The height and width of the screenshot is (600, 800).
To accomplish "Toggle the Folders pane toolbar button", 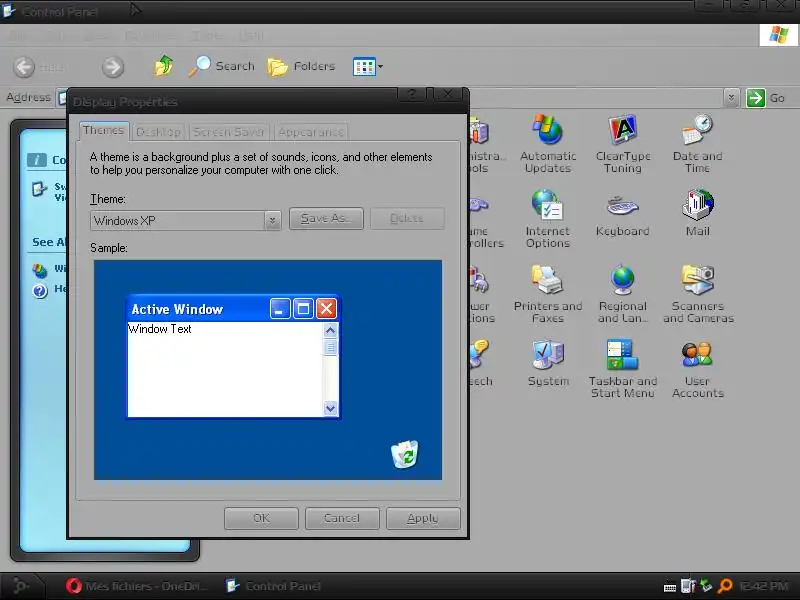I will tap(302, 66).
